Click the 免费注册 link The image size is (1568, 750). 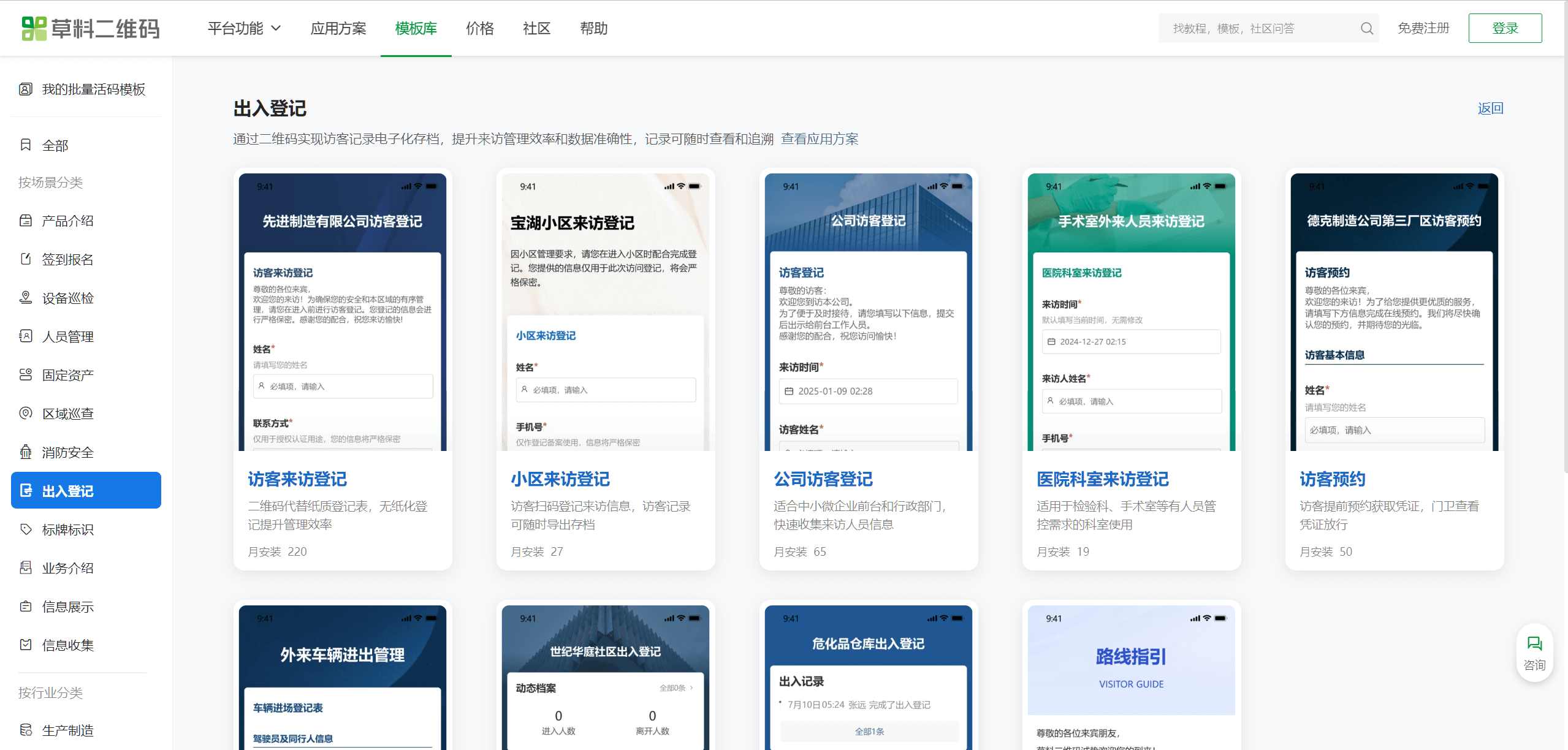click(1423, 28)
